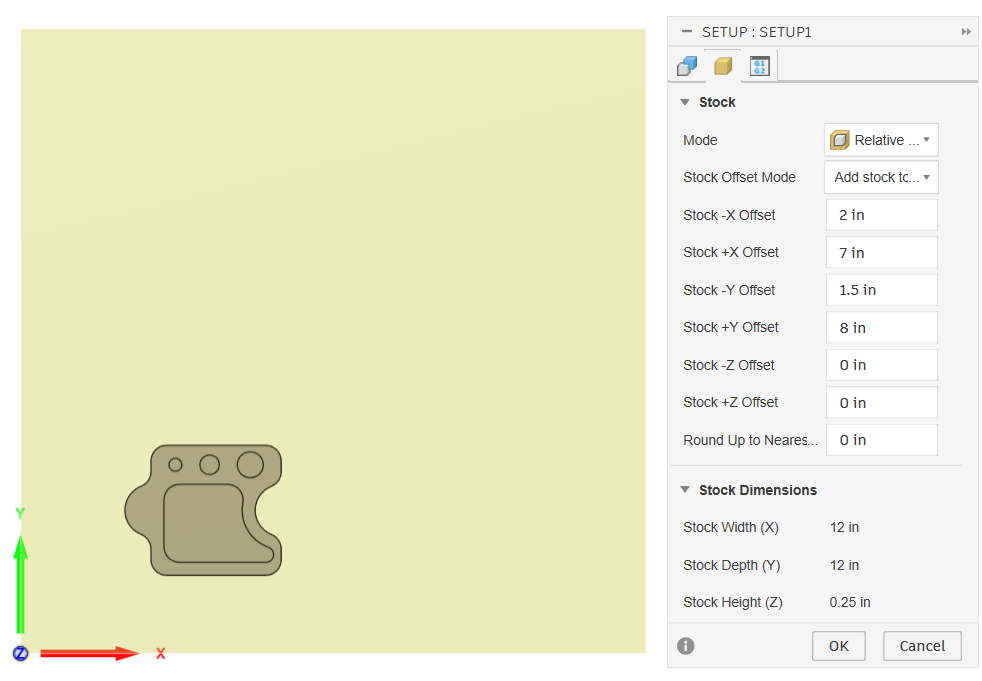The width and height of the screenshot is (982, 681).
Task: Collapse the Stock section triangle
Action: [x=685, y=102]
